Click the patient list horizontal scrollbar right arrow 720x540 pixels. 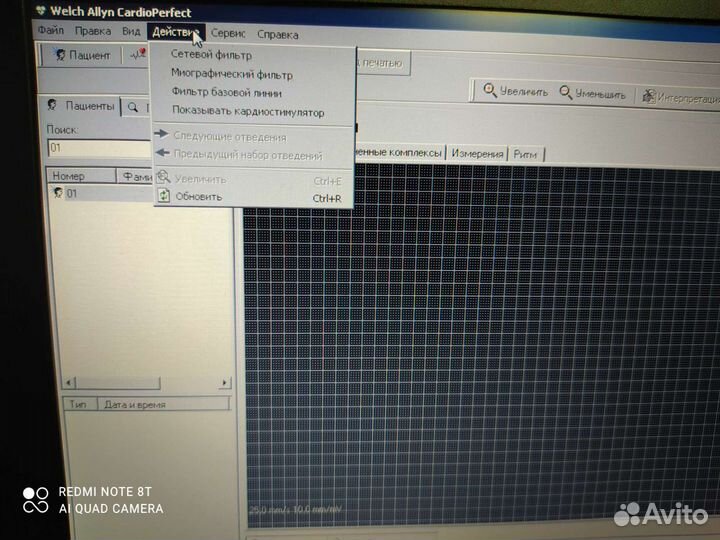[225, 382]
